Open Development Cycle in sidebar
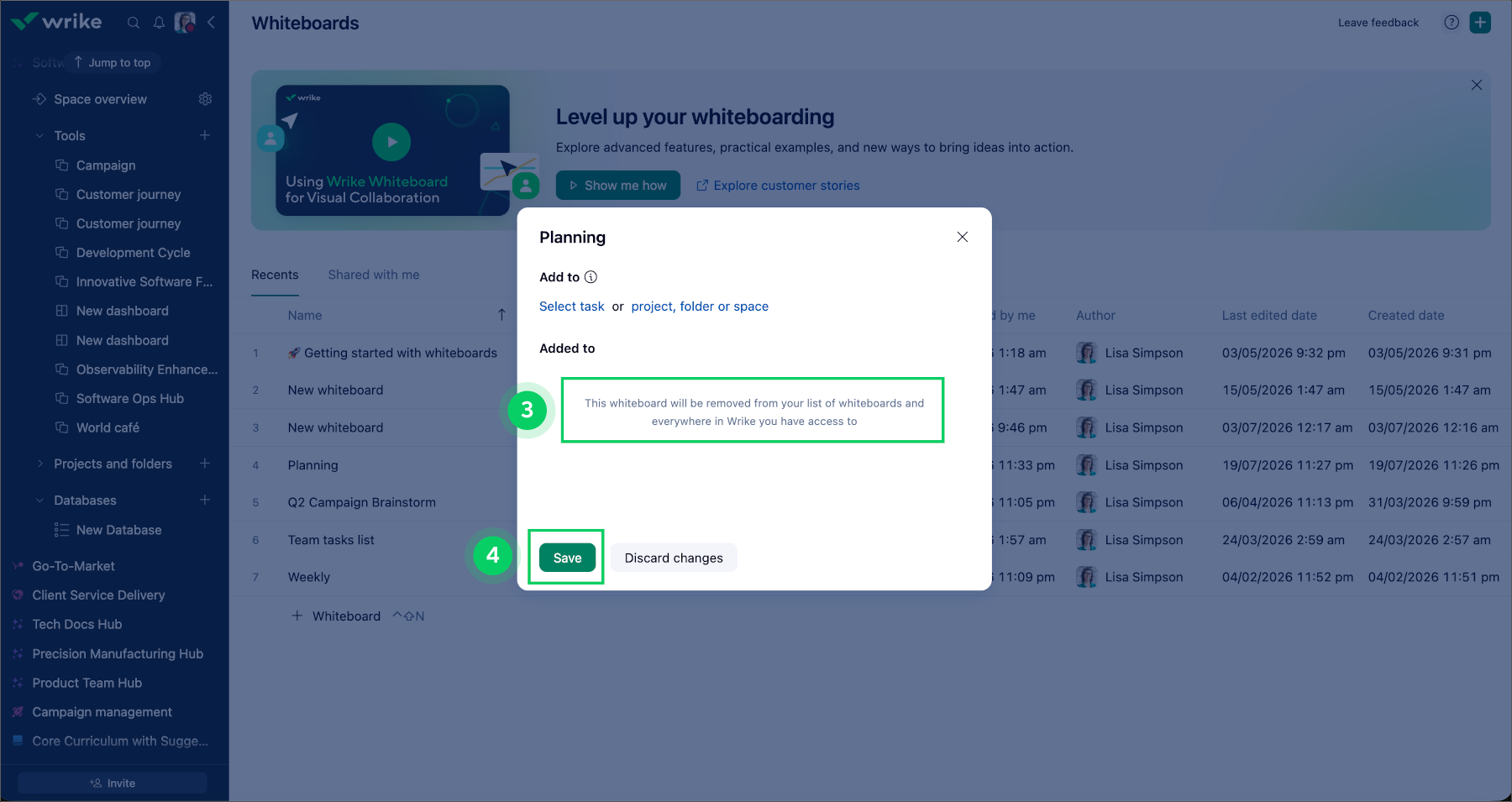The height and width of the screenshot is (802, 1512). (133, 253)
